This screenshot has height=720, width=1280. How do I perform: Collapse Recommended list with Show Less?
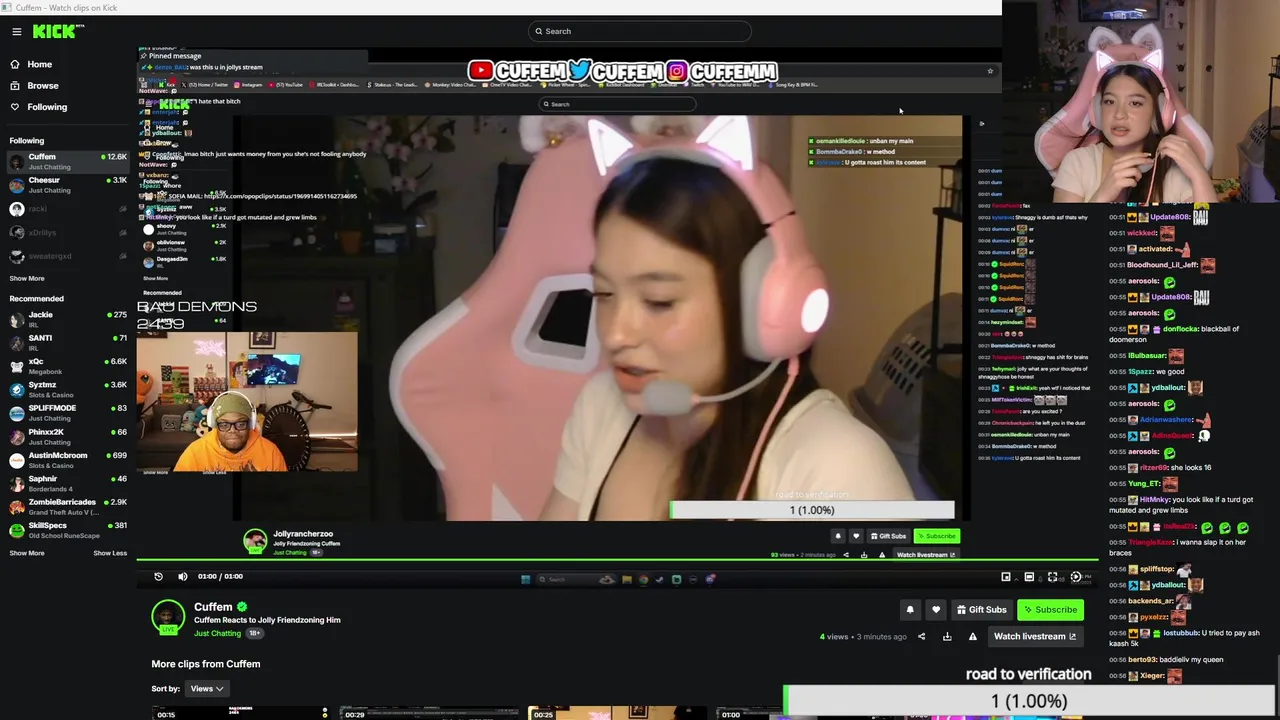(110, 553)
